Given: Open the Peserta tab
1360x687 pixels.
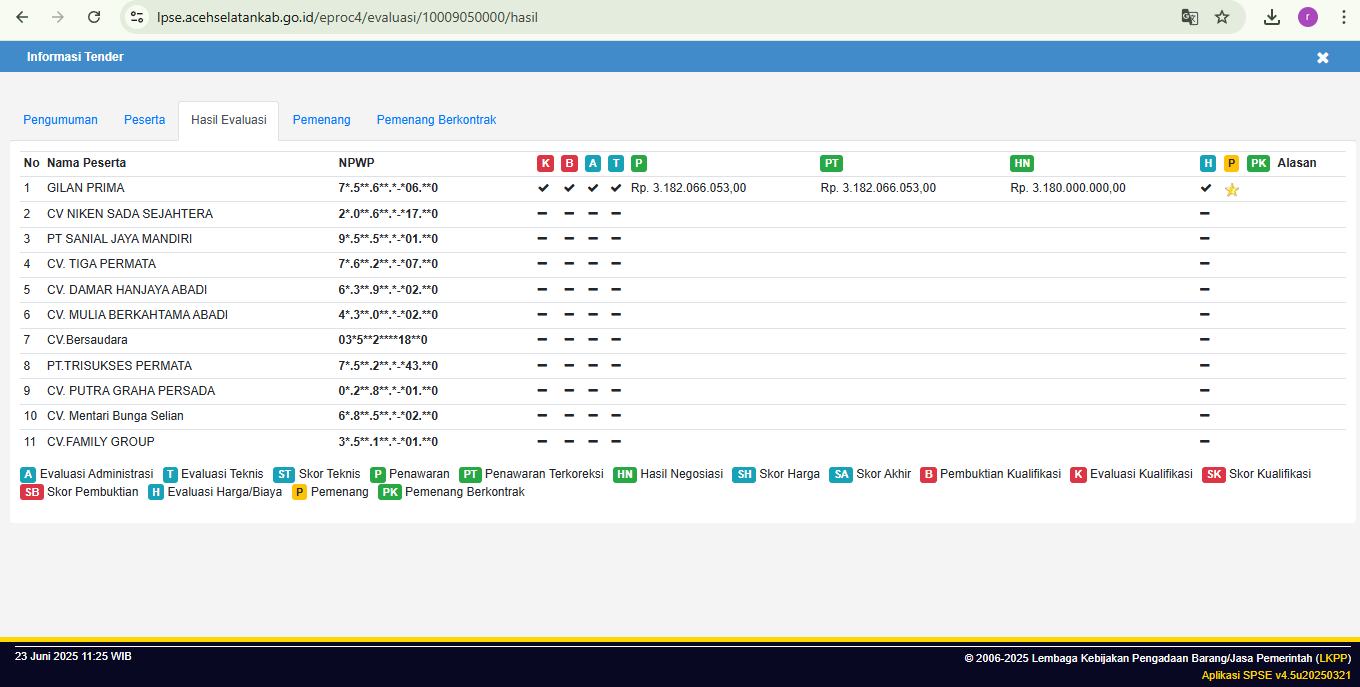Looking at the screenshot, I should [x=145, y=120].
